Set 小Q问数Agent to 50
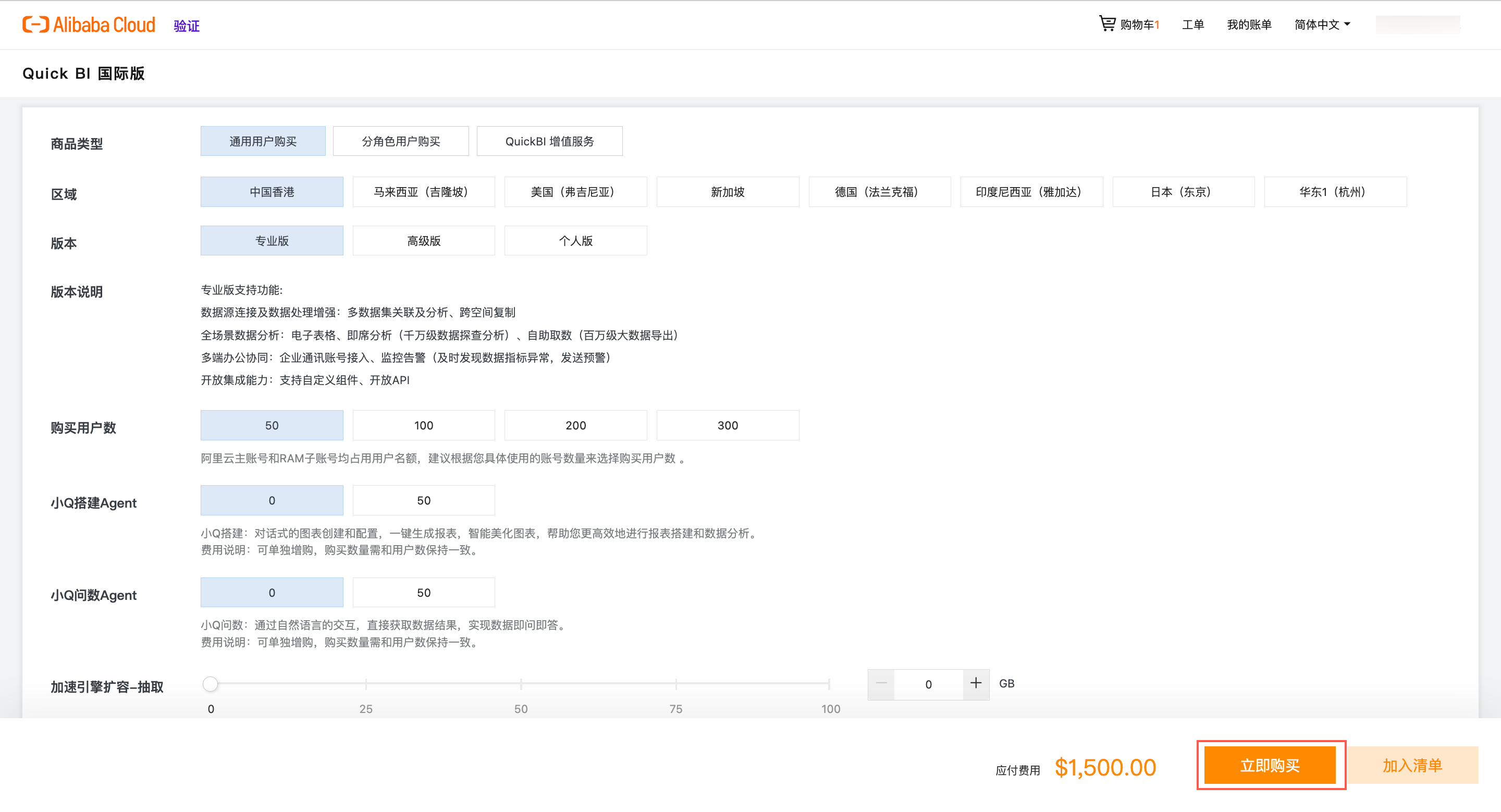 coord(424,593)
